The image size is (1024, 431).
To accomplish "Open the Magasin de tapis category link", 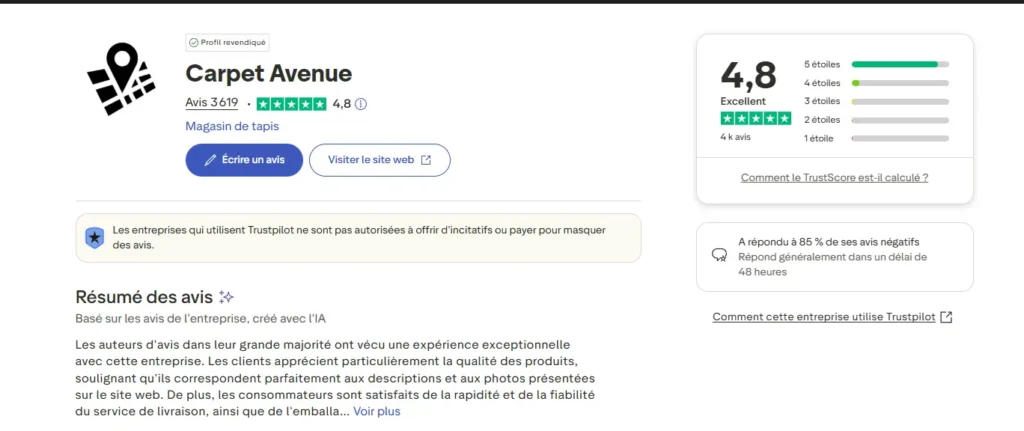I will pos(232,126).
